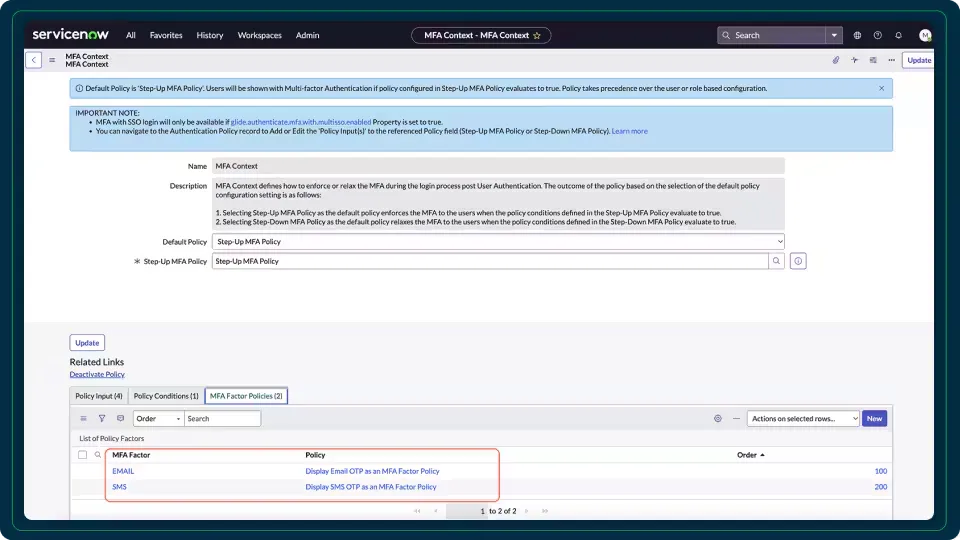
Task: Switch to Policy Conditions (1) tab
Action: click(x=166, y=396)
